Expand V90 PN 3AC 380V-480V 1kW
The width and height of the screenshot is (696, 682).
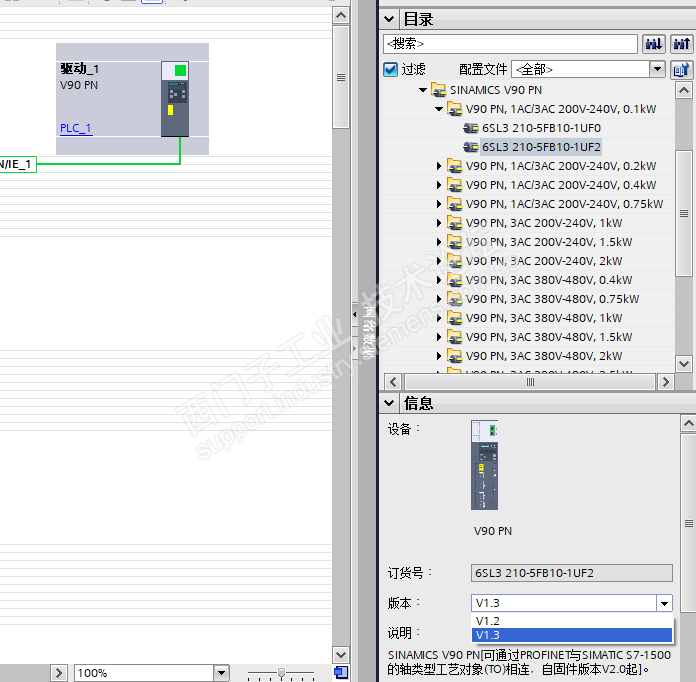point(439,318)
